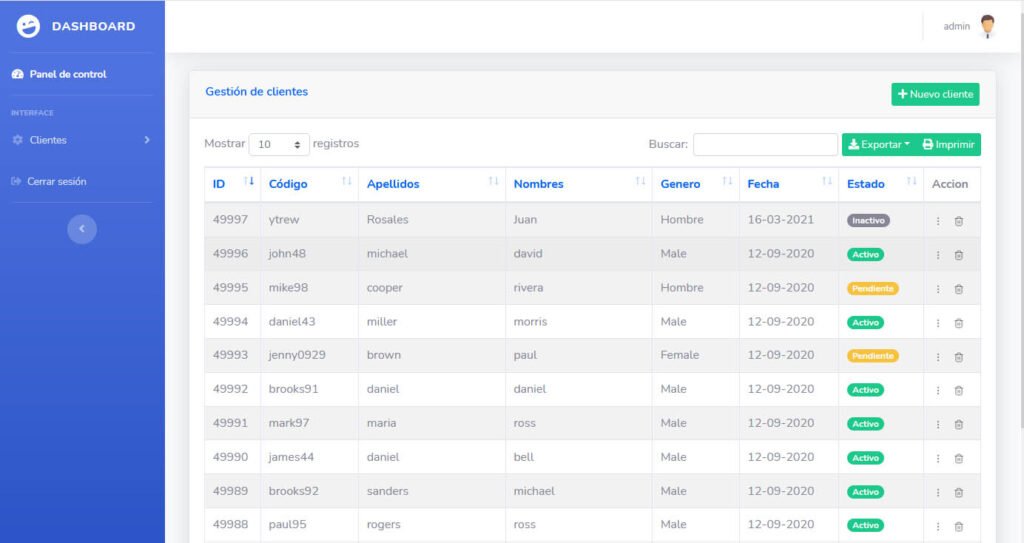The image size is (1024, 543).
Task: Open the Mostrar registros count dropdown
Action: 279,144
